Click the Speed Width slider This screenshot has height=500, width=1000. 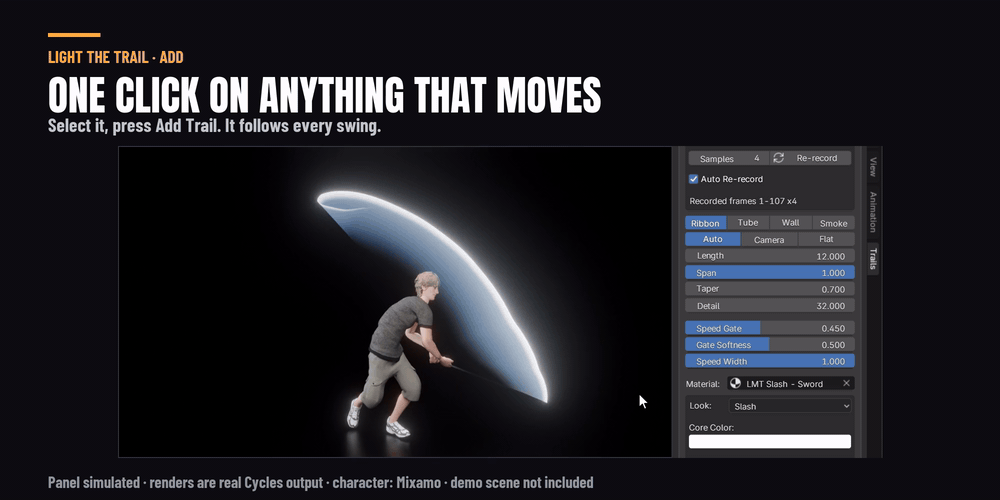(x=770, y=361)
